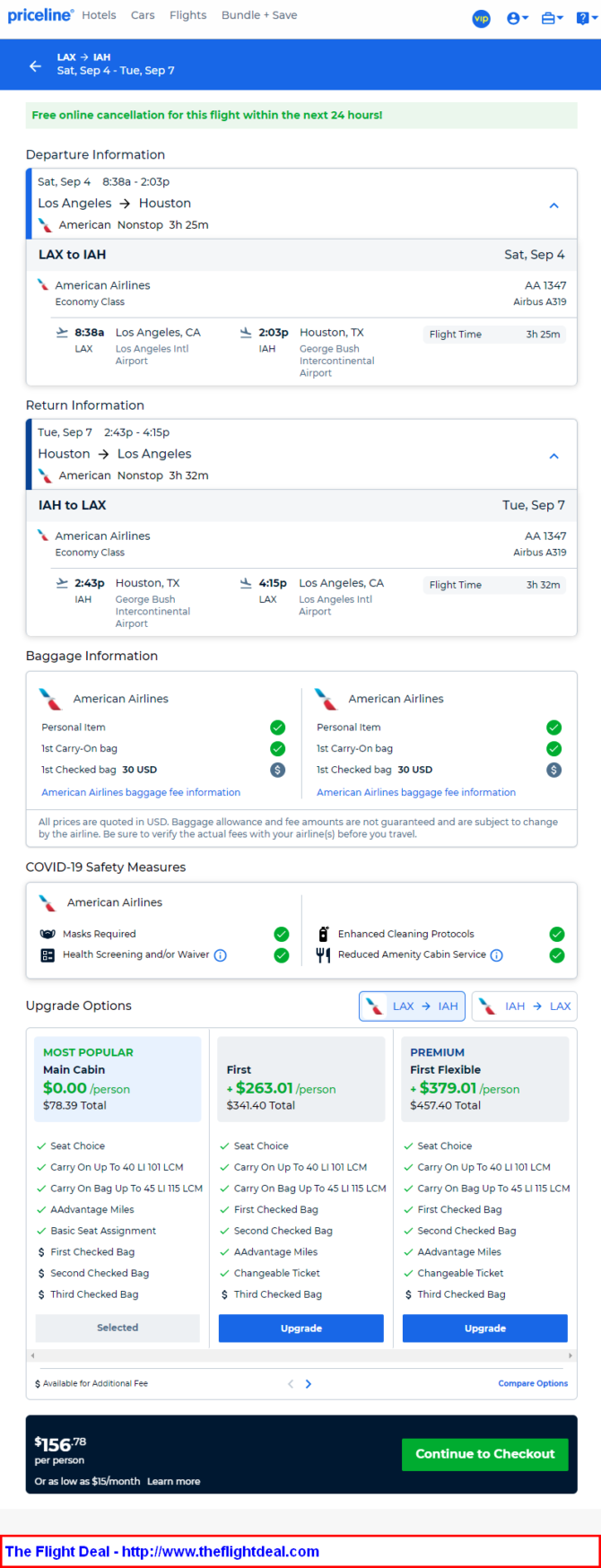Image resolution: width=601 pixels, height=1568 pixels.
Task: Select the IAH → LAX upgrade tab
Action: tap(525, 1006)
